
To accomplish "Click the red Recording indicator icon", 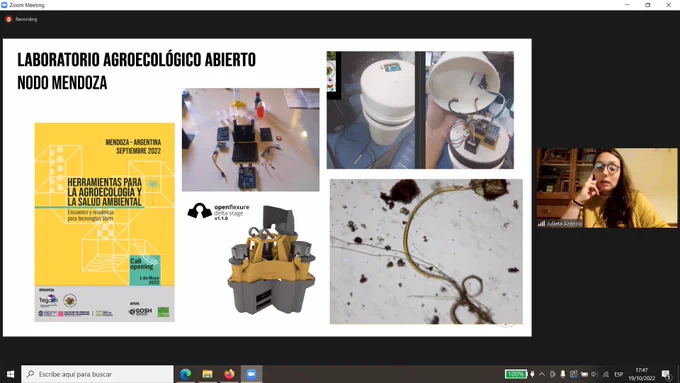I will [9, 19].
